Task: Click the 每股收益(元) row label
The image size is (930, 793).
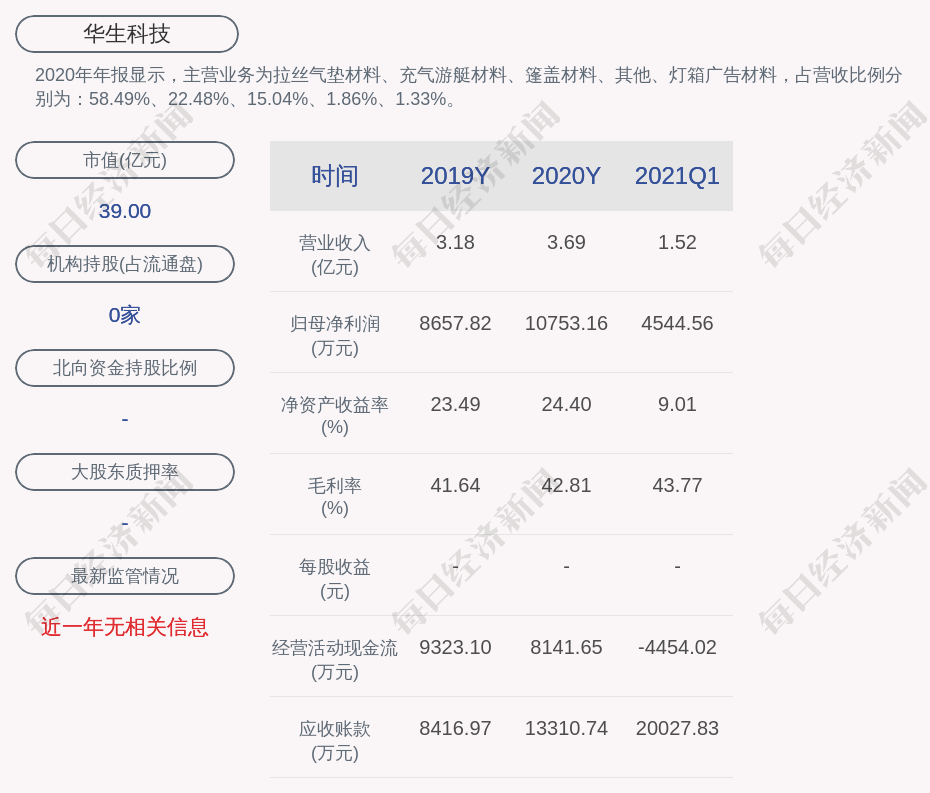Action: pos(335,579)
